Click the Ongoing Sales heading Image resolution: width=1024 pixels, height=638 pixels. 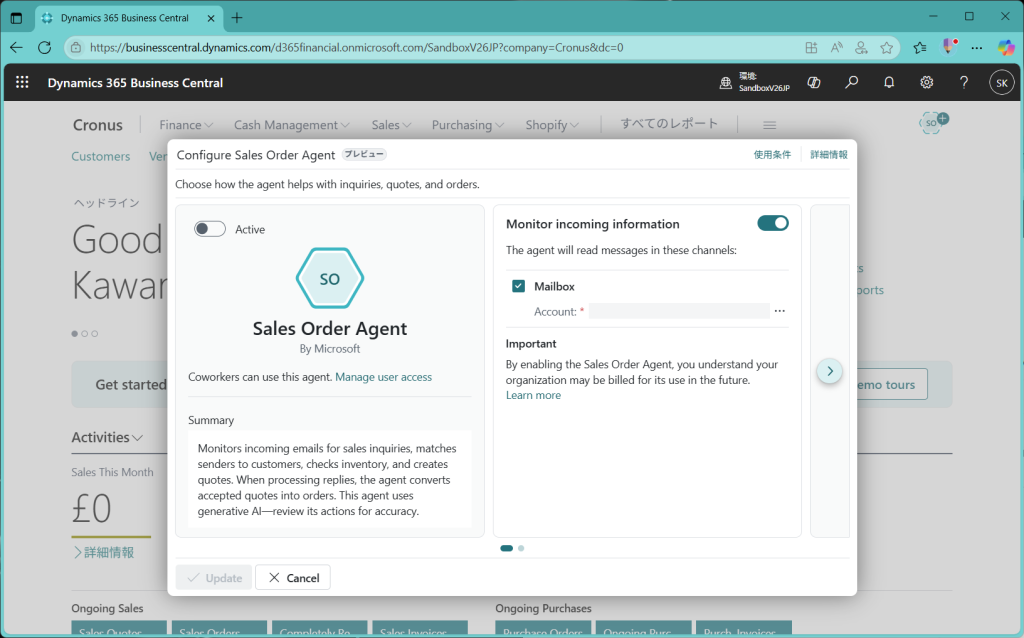click(107, 608)
